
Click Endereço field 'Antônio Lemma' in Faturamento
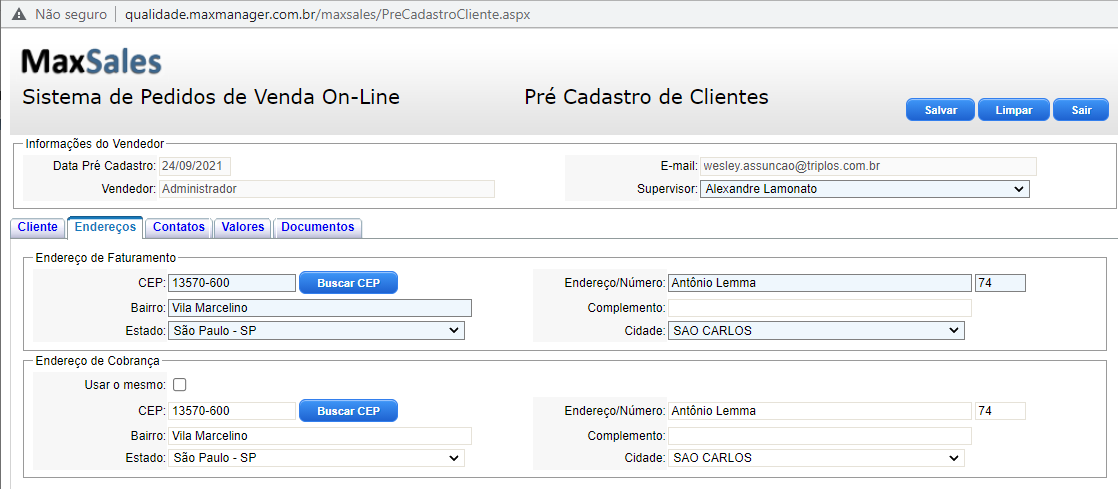point(820,283)
